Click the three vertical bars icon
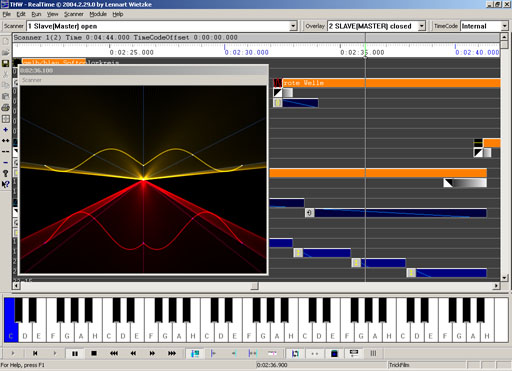This screenshot has width=512, height=371. pos(373,353)
